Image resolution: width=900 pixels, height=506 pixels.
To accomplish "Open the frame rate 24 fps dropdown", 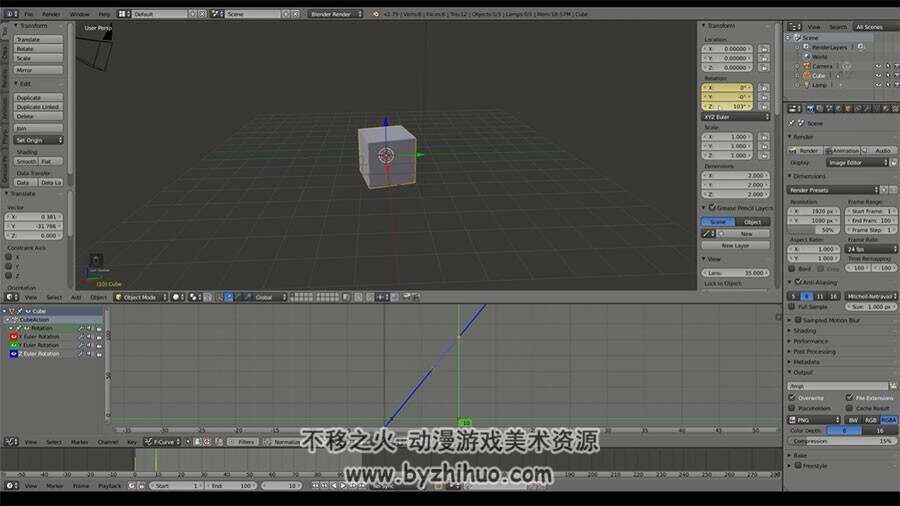I will (871, 249).
